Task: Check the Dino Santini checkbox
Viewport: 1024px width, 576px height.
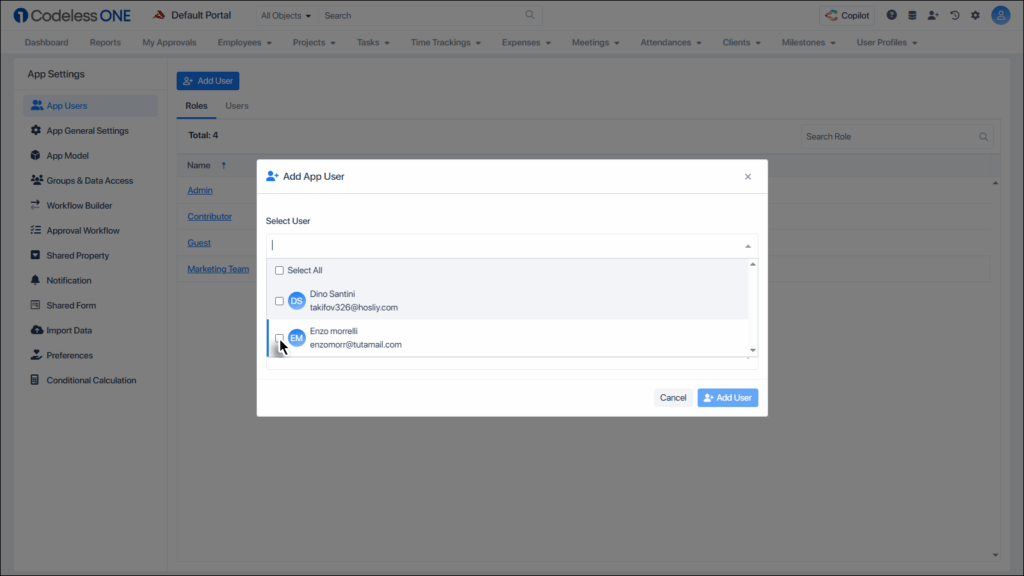Action: click(280, 301)
